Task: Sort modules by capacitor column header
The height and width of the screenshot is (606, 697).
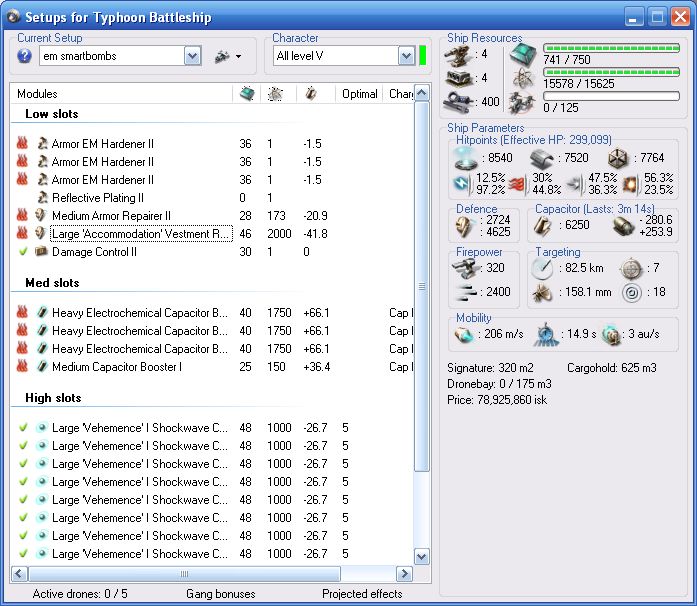Action: tap(316, 94)
